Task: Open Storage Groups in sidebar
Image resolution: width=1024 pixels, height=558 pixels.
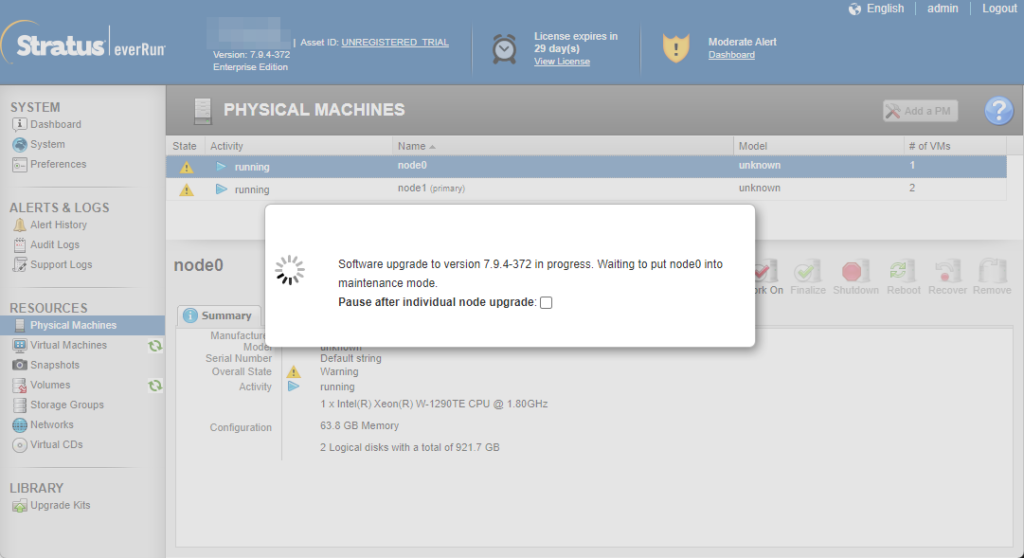Action: coord(67,405)
